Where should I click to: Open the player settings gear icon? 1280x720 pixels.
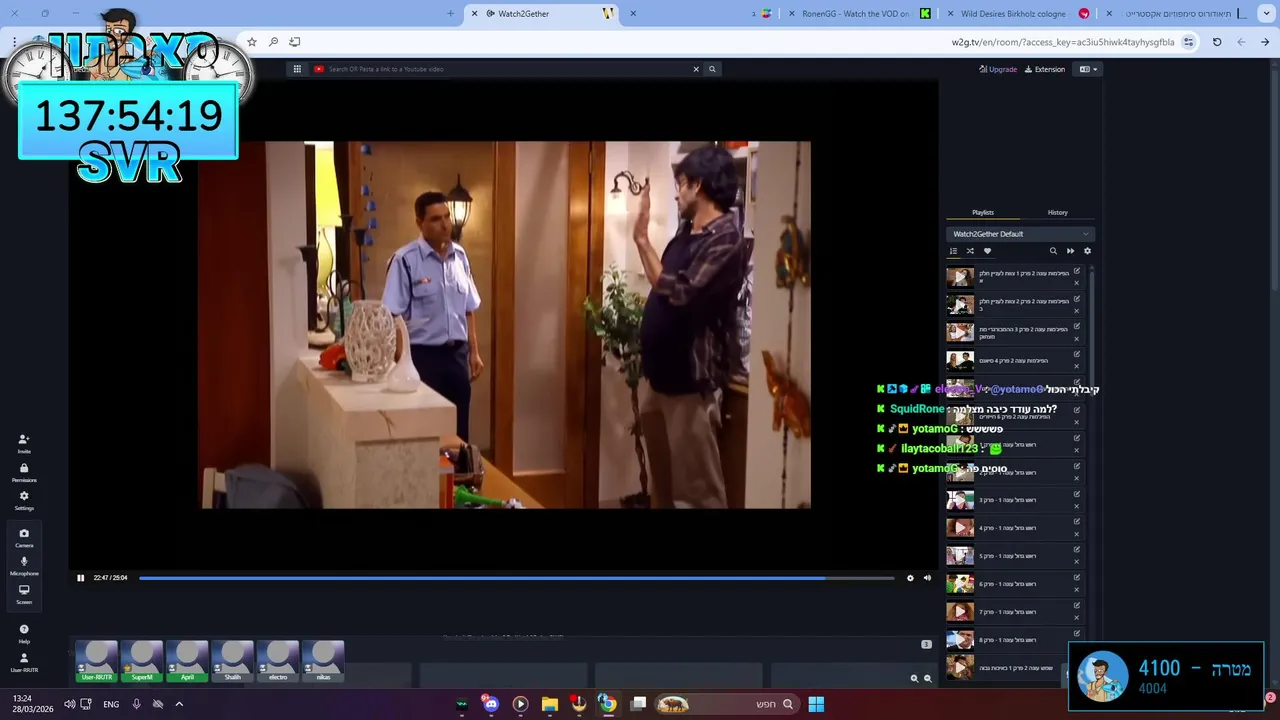(x=910, y=578)
